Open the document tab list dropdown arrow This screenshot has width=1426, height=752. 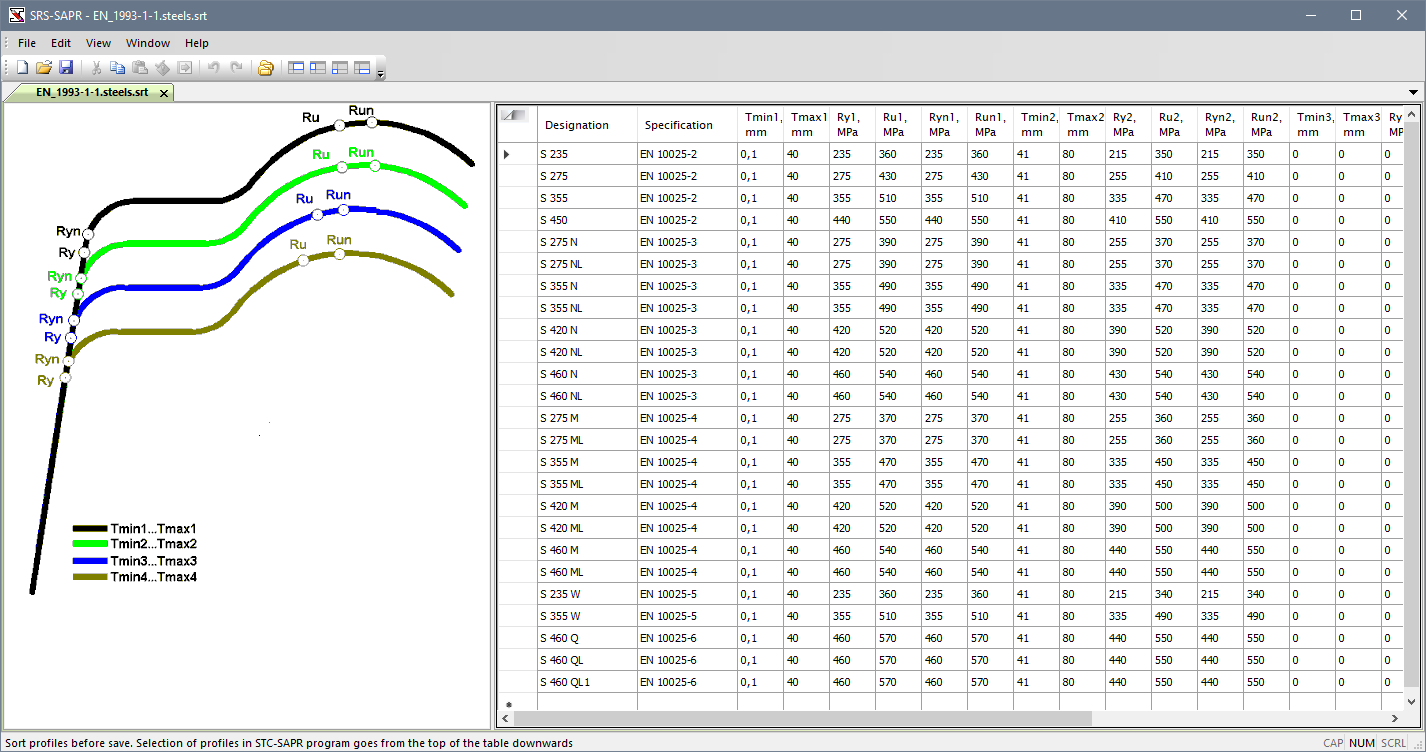pyautogui.click(x=1413, y=92)
